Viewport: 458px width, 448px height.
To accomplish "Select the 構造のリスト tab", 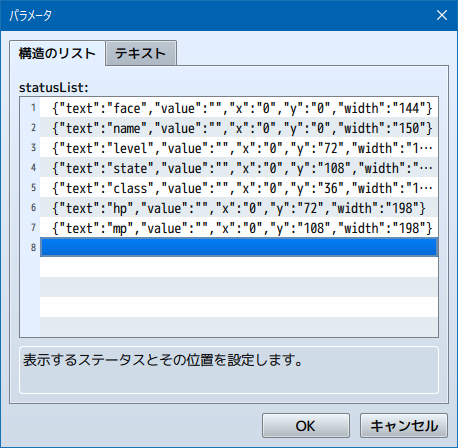I will (x=57, y=53).
